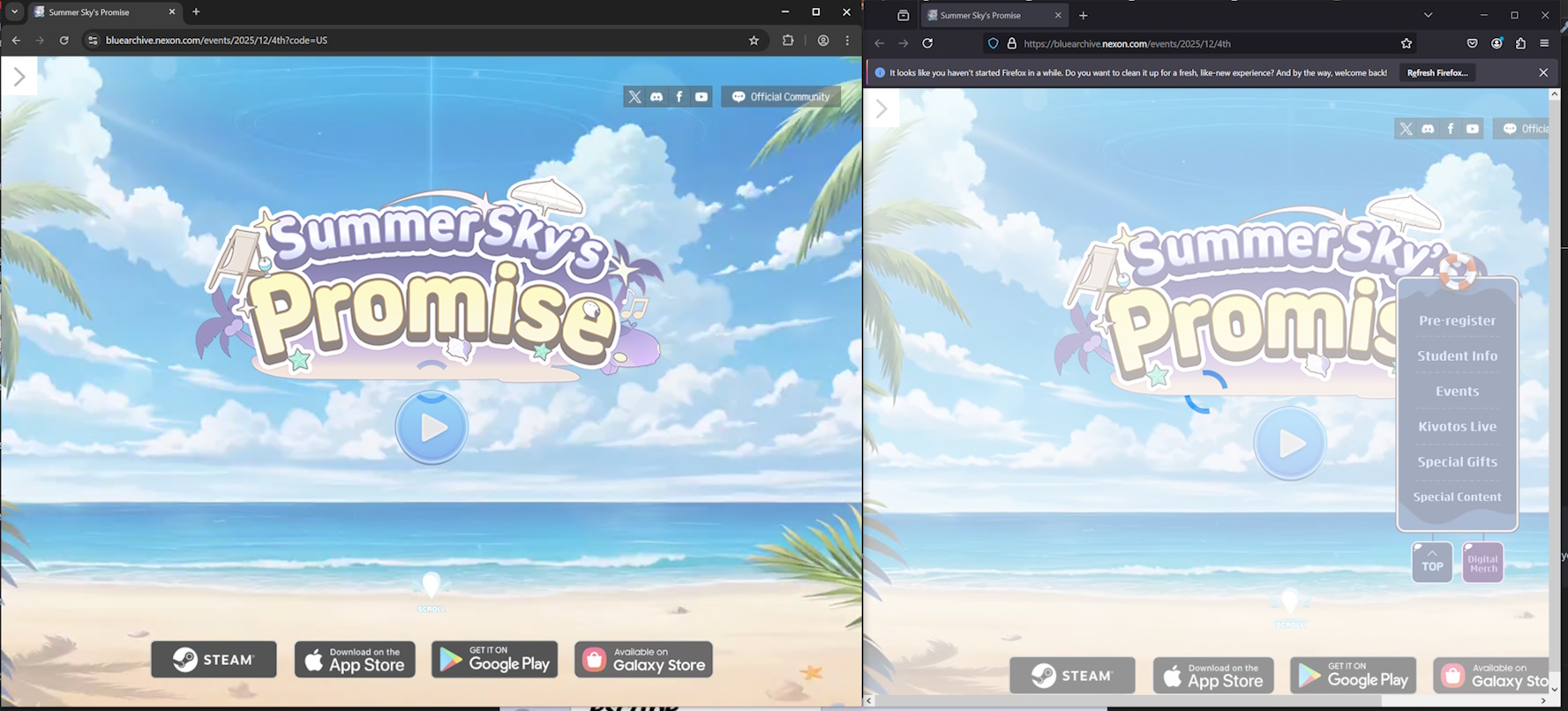Screen dimensions: 1568x711
Task: Open Special Content in side navigation
Action: pos(1458,498)
